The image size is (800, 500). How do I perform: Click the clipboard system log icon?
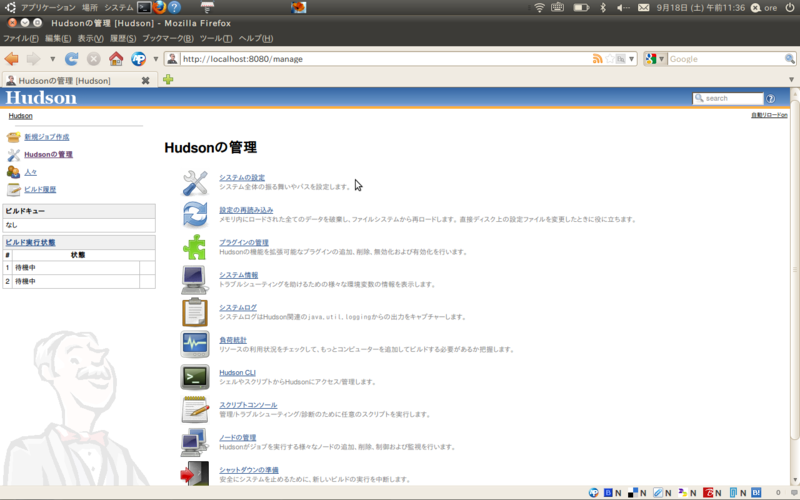[x=195, y=312]
